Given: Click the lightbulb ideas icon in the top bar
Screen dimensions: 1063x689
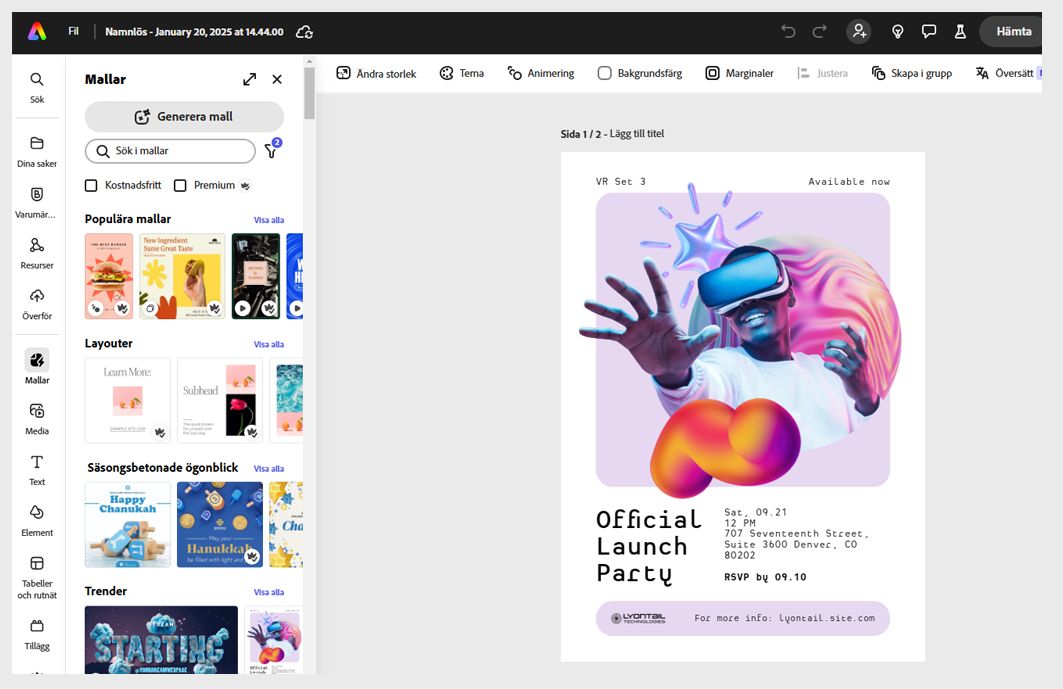Looking at the screenshot, I should [x=897, y=31].
